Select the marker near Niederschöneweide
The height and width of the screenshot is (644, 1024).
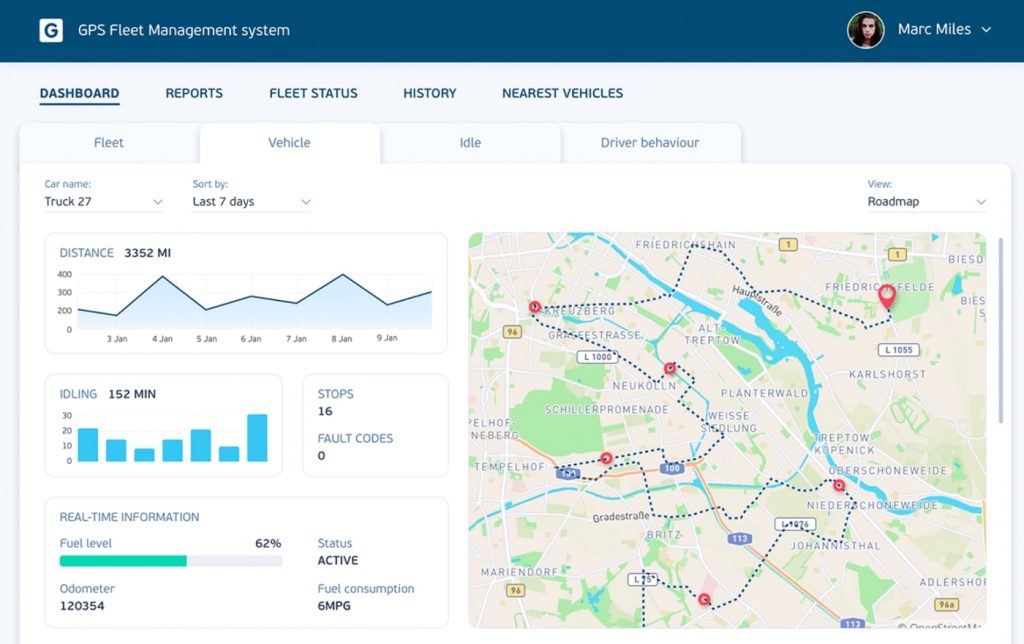(839, 484)
